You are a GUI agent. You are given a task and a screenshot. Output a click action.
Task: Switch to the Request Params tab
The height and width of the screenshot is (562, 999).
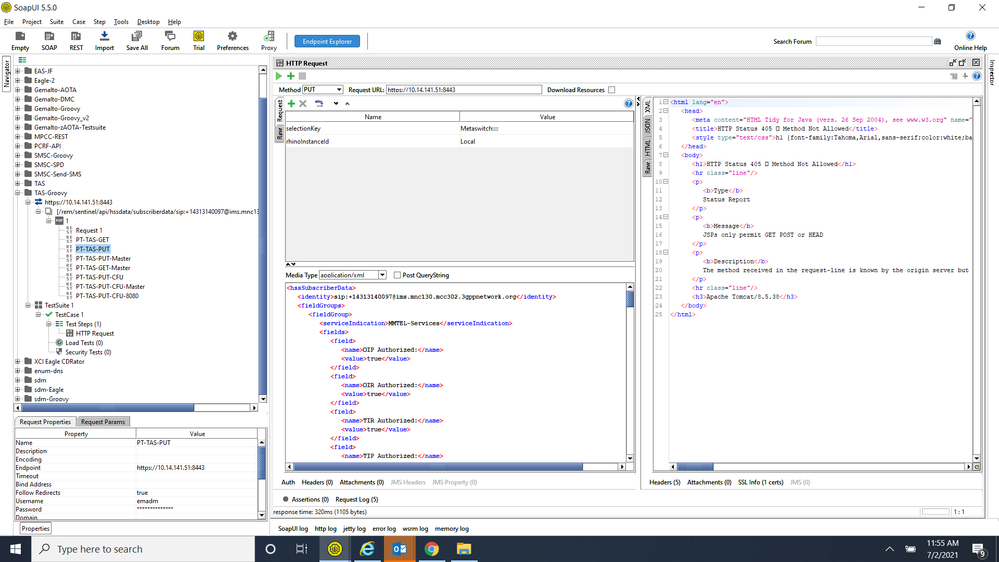pyautogui.click(x=103, y=422)
